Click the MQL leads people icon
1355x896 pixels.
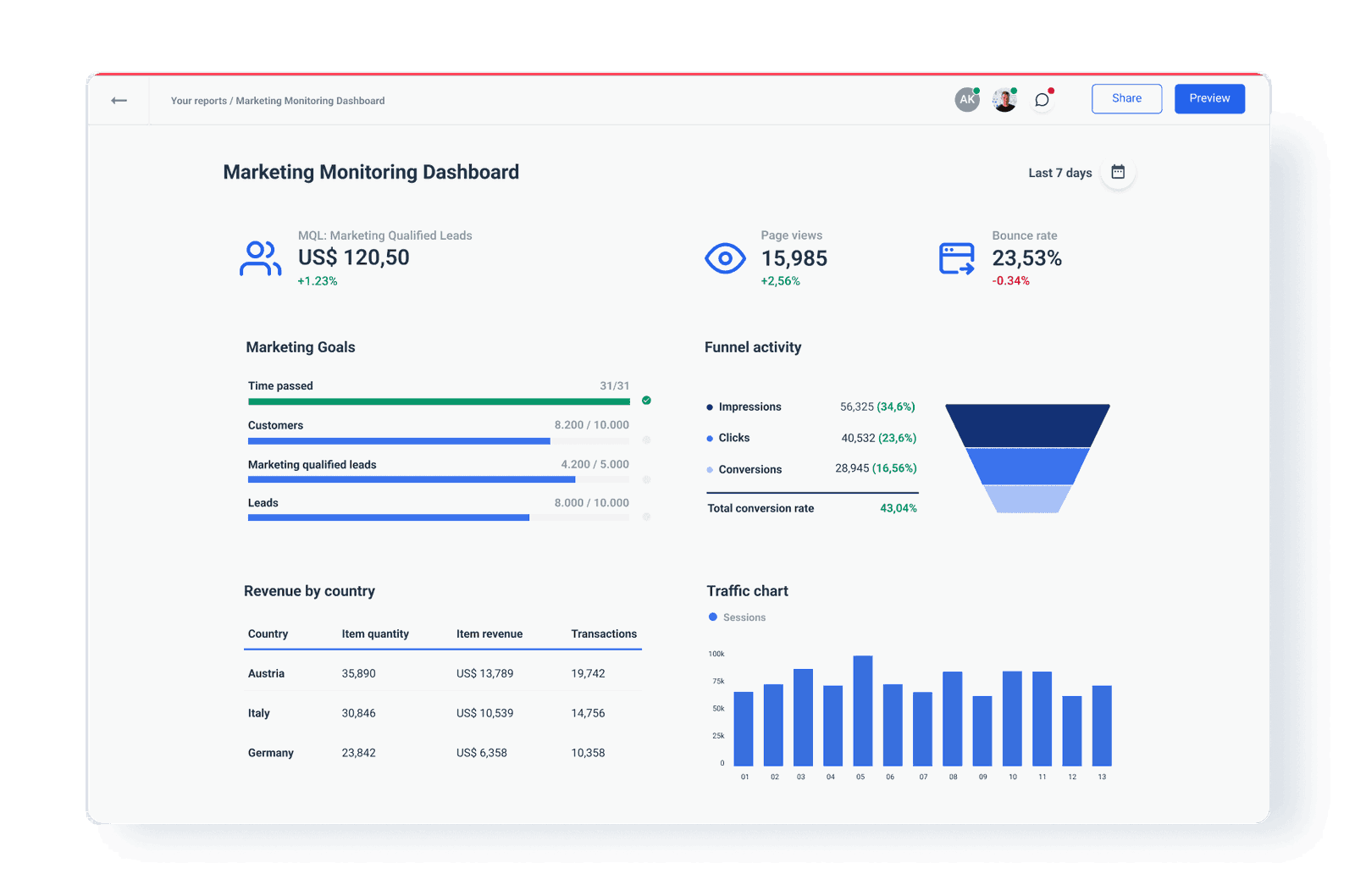pos(260,258)
